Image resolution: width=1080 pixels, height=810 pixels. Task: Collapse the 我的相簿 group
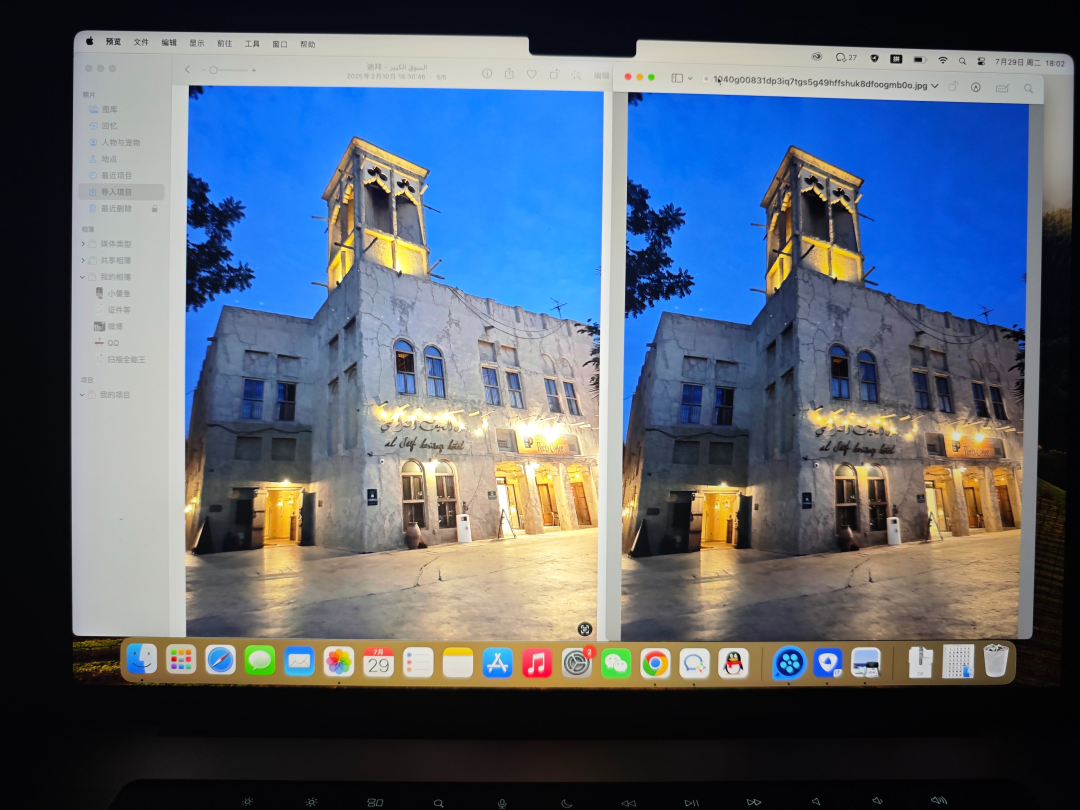point(83,277)
